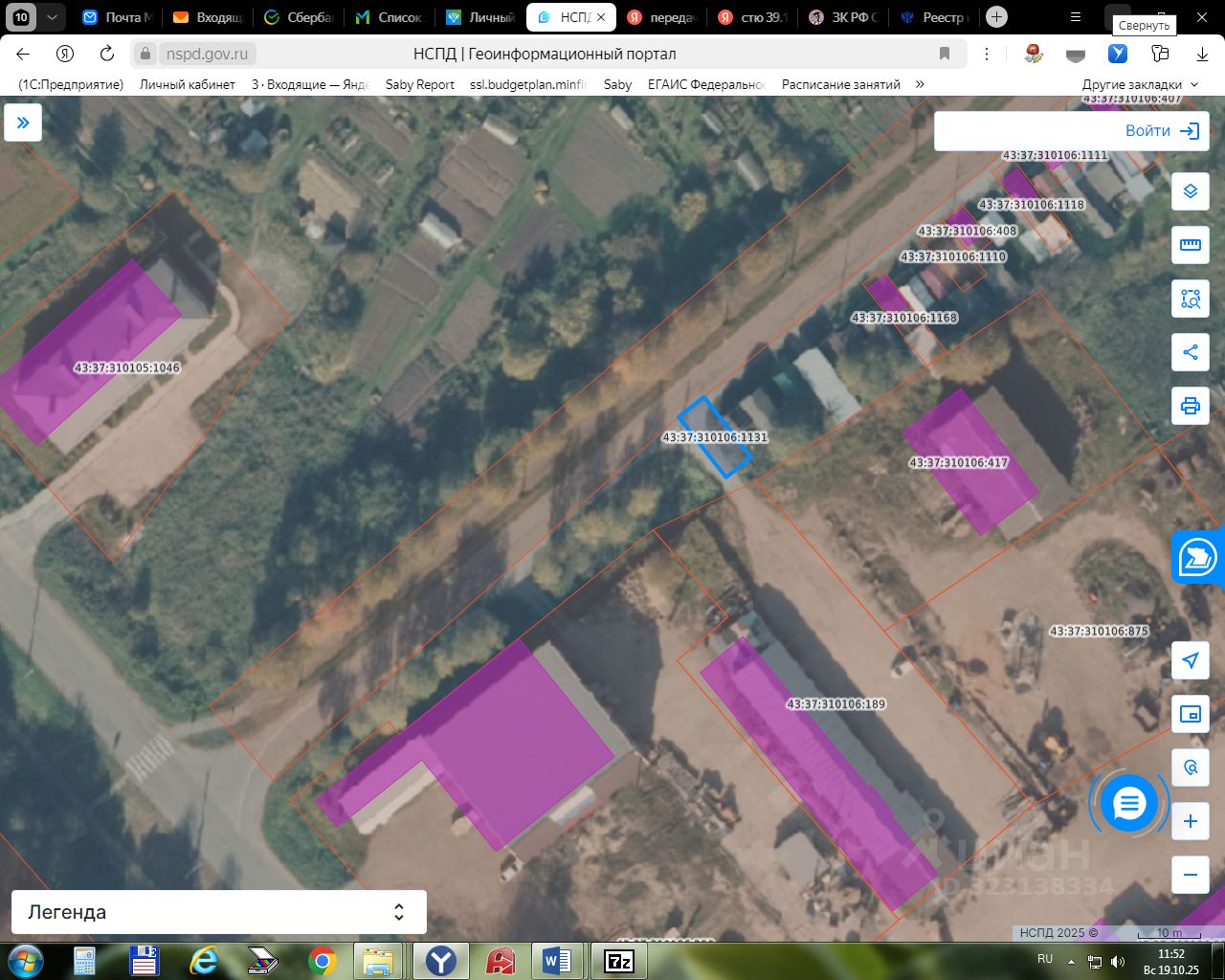Select parcel label 43:37:310106:1168
The height and width of the screenshot is (980, 1225).
tap(904, 318)
